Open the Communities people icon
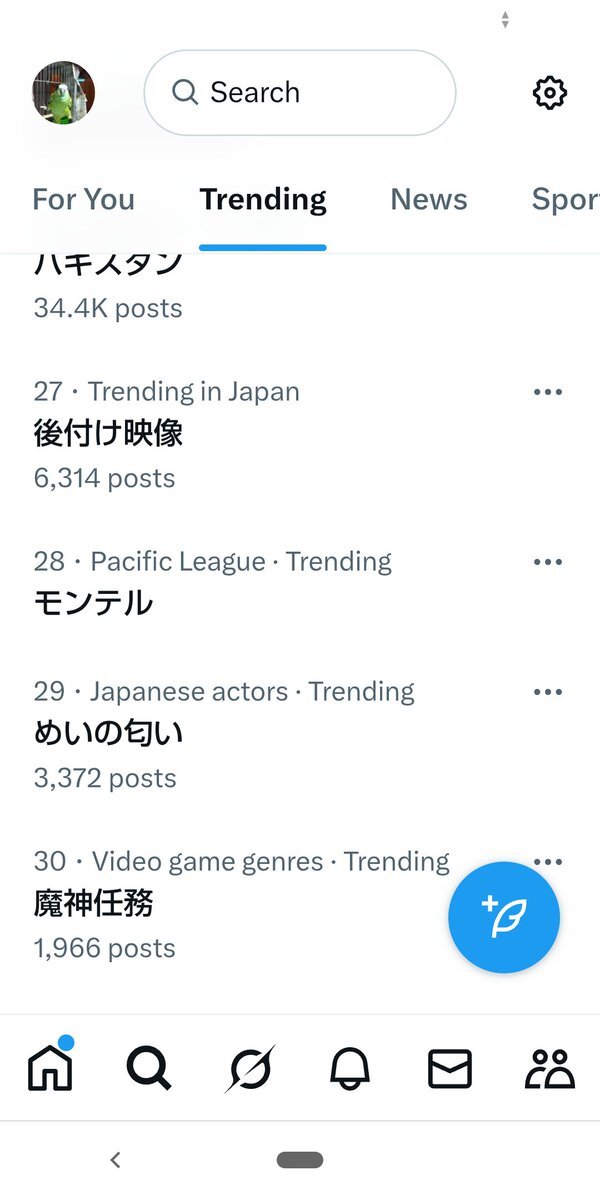Image resolution: width=600 pixels, height=1200 pixels. pyautogui.click(x=549, y=1068)
